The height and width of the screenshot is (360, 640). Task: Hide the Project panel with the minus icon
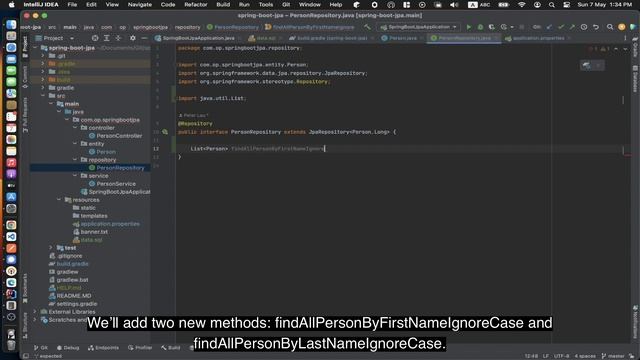click(x=144, y=38)
